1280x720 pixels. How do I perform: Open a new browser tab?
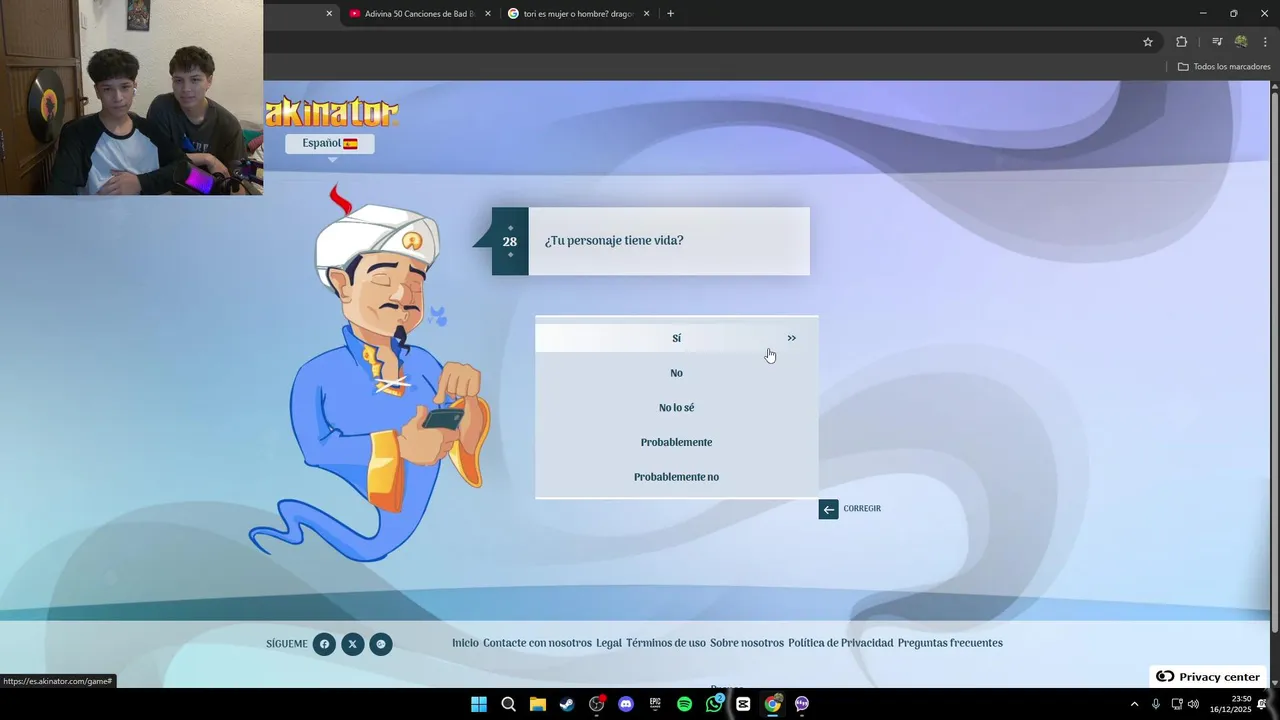pyautogui.click(x=670, y=14)
